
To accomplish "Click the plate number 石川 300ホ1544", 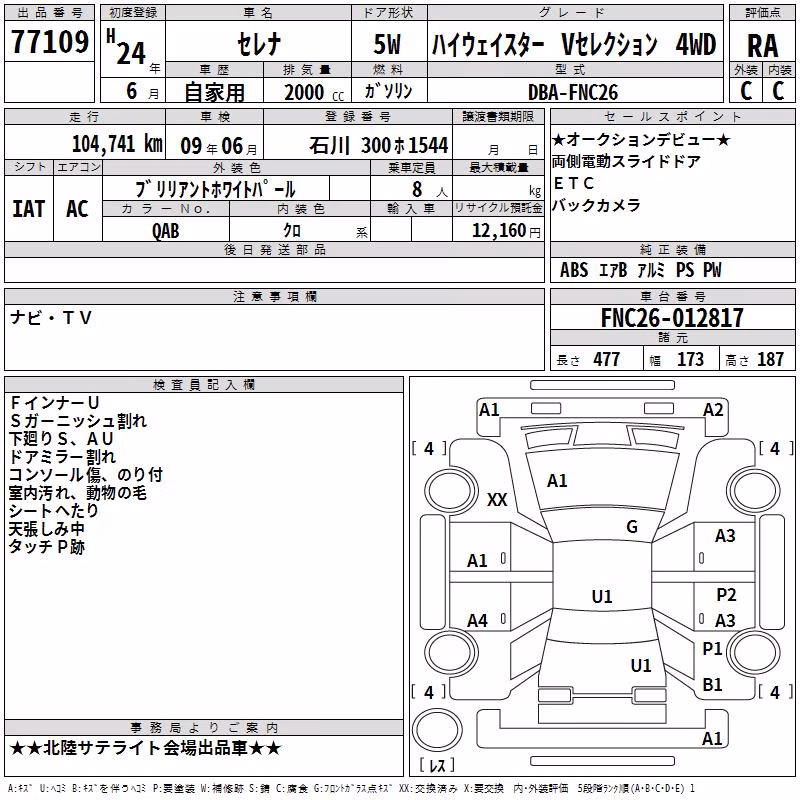I will (379, 146).
